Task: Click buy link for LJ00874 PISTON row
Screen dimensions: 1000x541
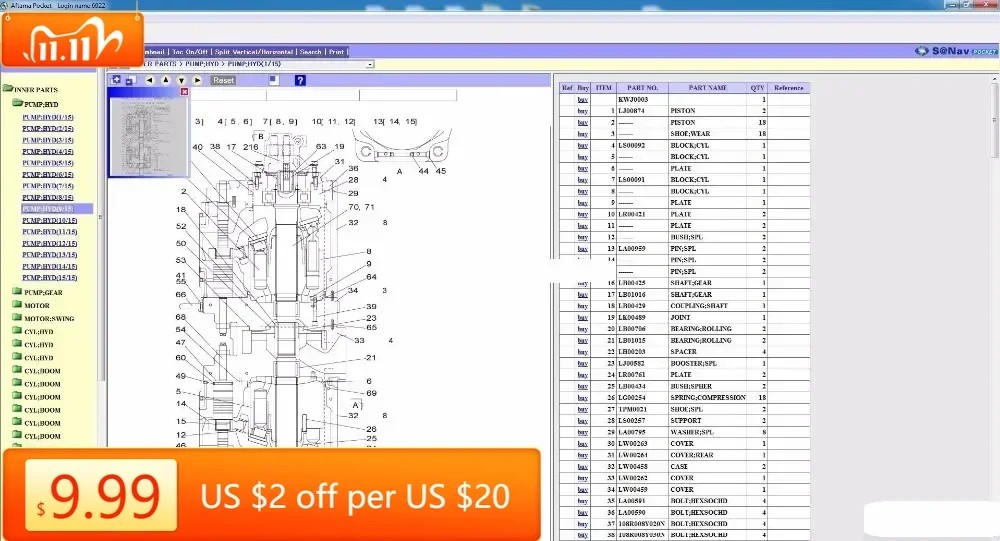Action: tap(583, 111)
